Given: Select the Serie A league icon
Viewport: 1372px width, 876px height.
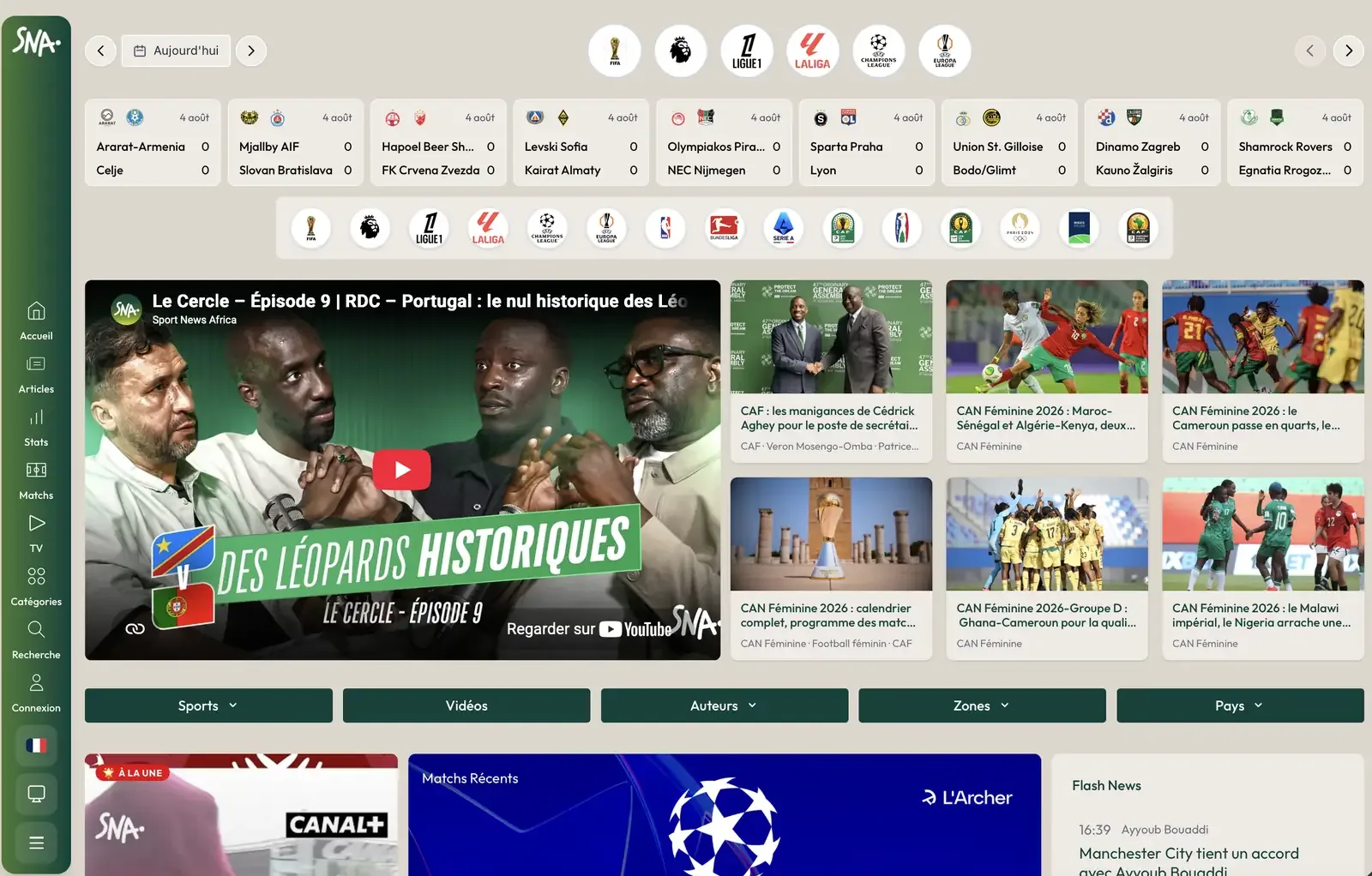Looking at the screenshot, I should point(784,228).
